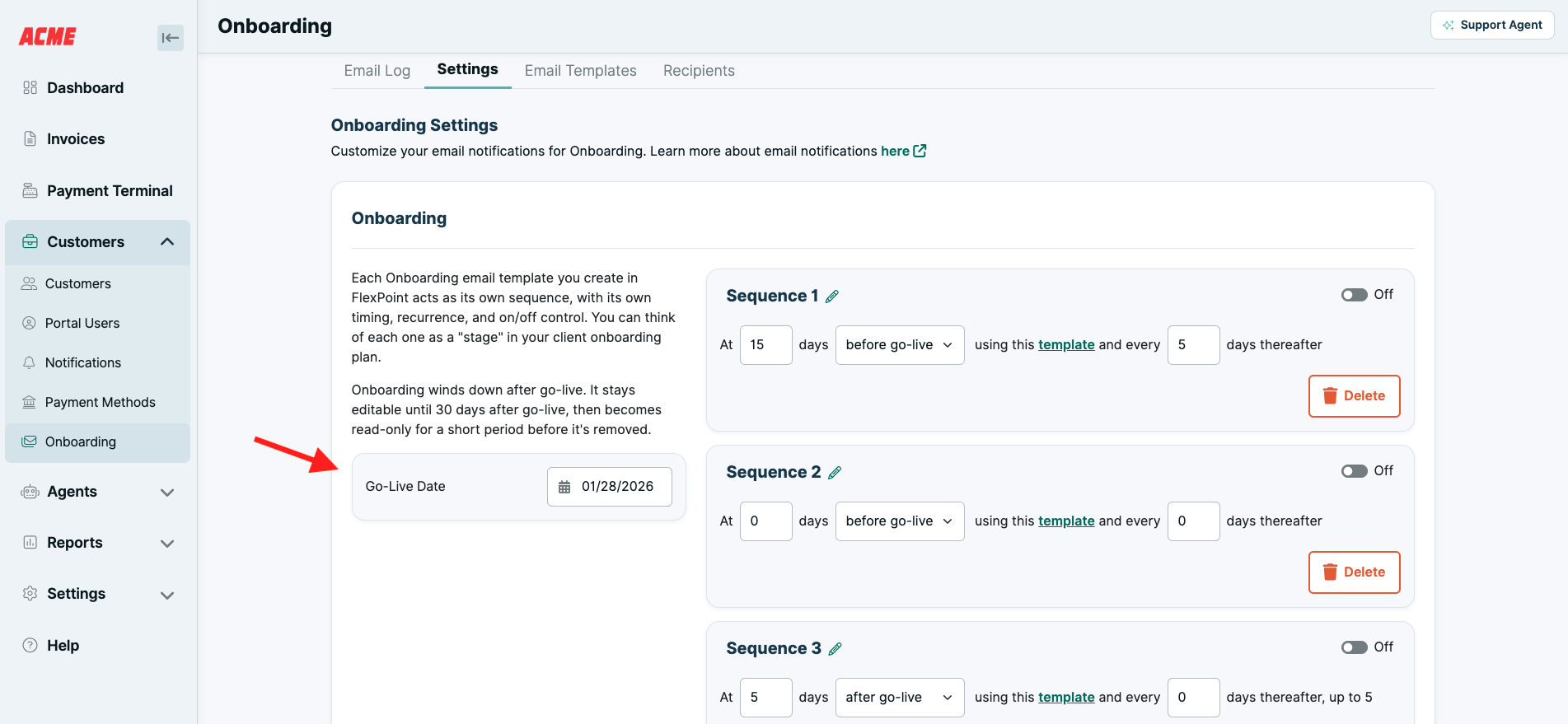
Task: Open the Support Agent button
Action: point(1492,26)
